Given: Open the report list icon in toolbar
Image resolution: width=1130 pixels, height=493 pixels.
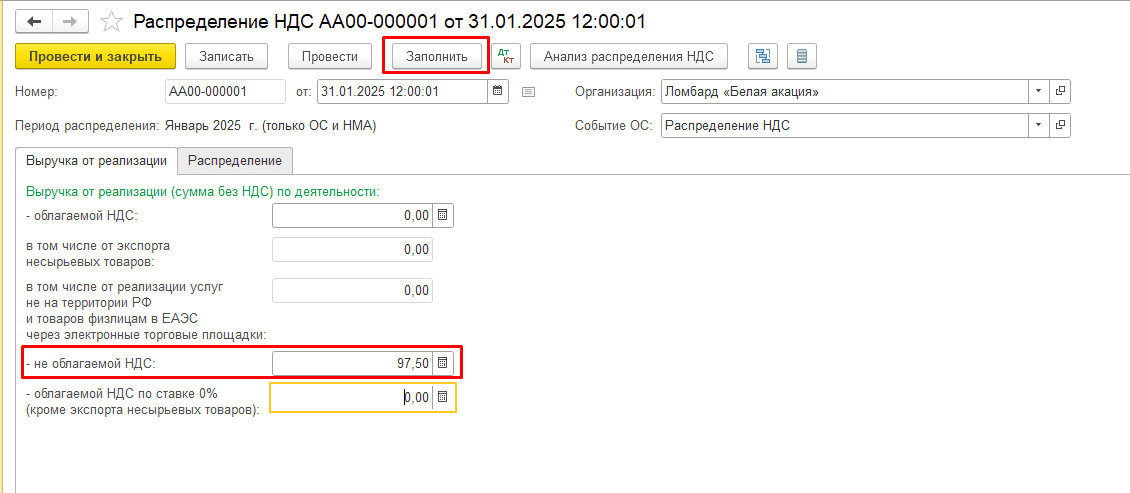Looking at the screenshot, I should 802,56.
